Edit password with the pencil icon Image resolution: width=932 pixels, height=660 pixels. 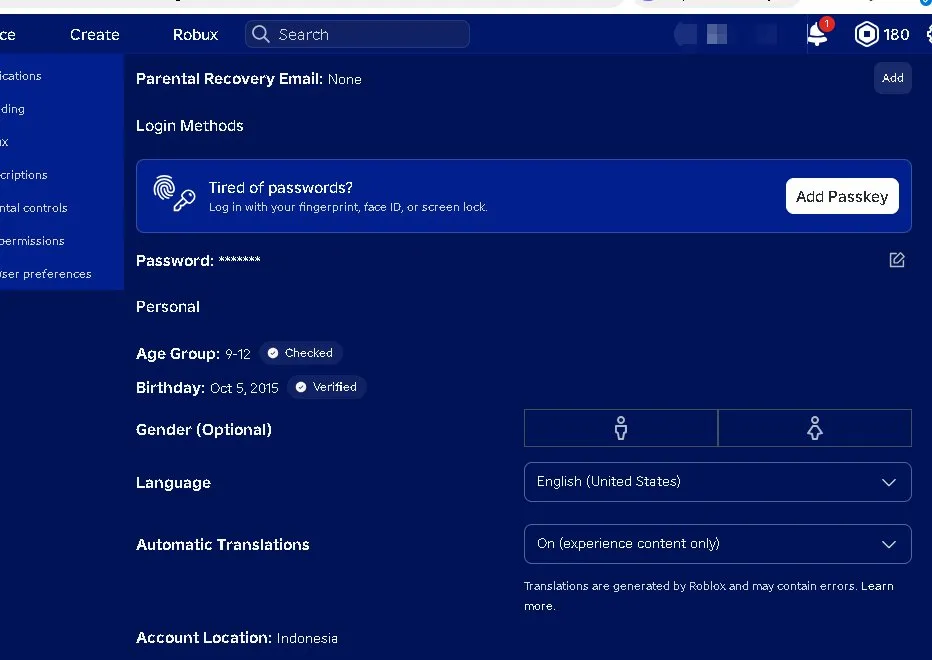[896, 260]
